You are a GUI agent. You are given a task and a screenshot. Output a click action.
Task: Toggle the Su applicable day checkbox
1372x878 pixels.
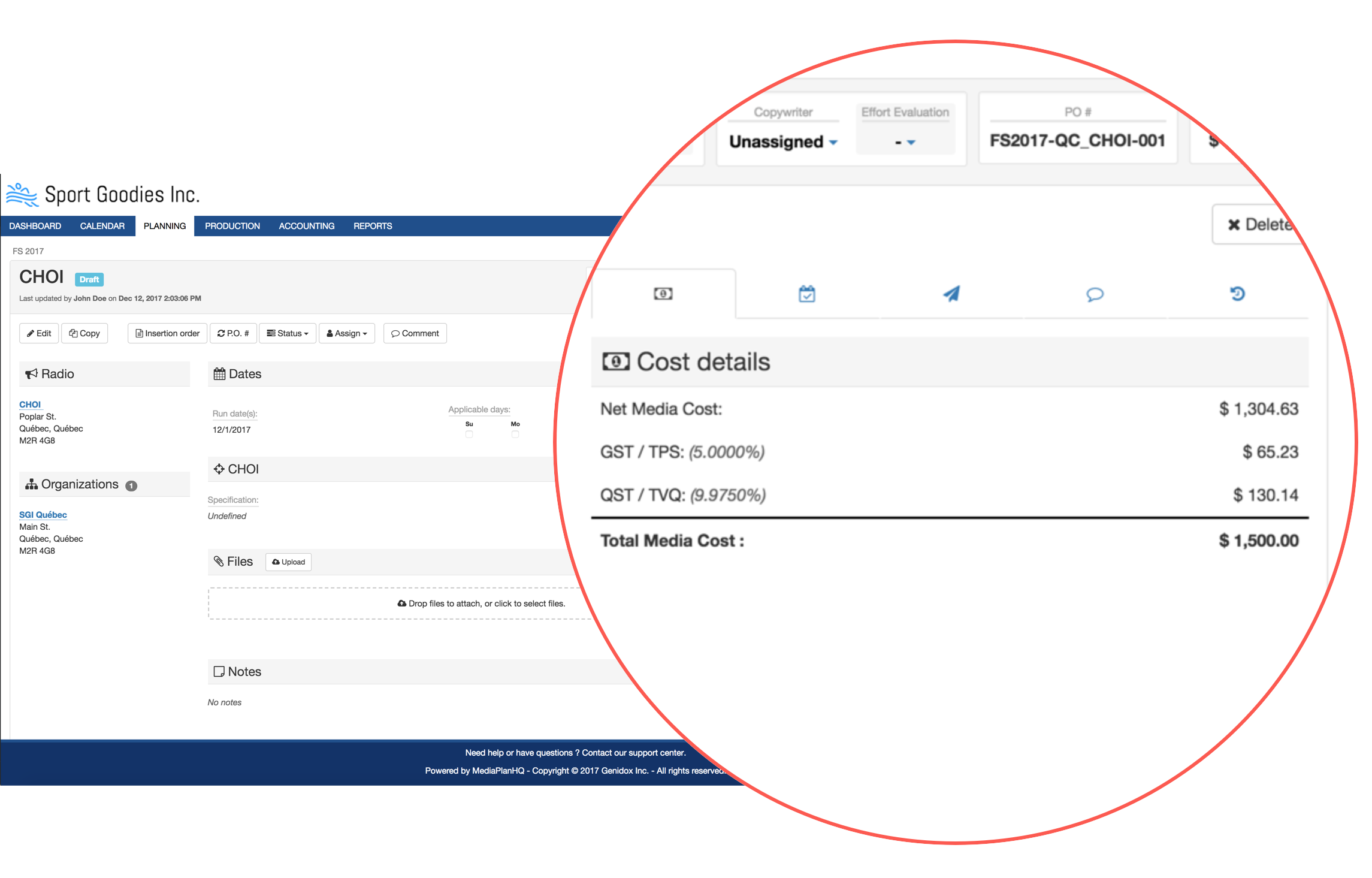(x=469, y=434)
